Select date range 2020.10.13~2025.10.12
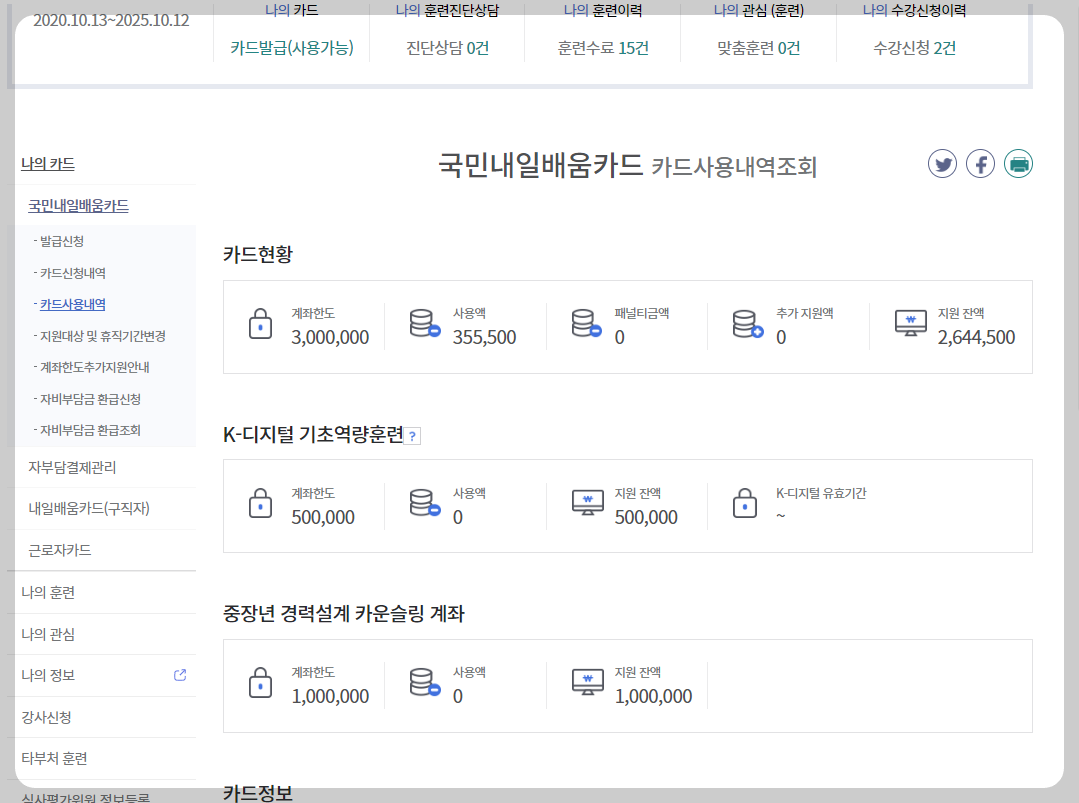The width and height of the screenshot is (1079, 803). (x=111, y=20)
